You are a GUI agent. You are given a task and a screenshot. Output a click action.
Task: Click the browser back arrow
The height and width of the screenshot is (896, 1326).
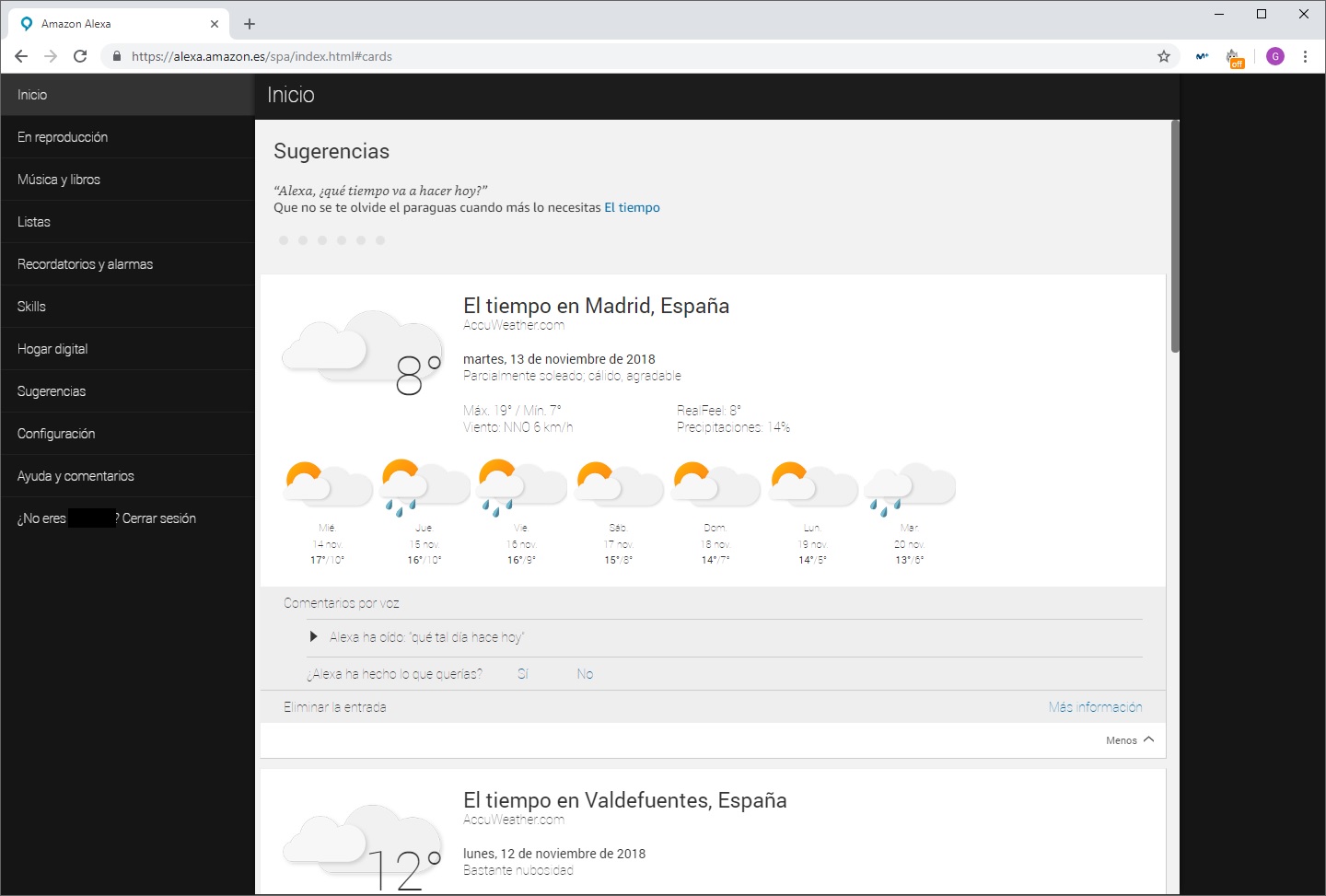(21, 56)
